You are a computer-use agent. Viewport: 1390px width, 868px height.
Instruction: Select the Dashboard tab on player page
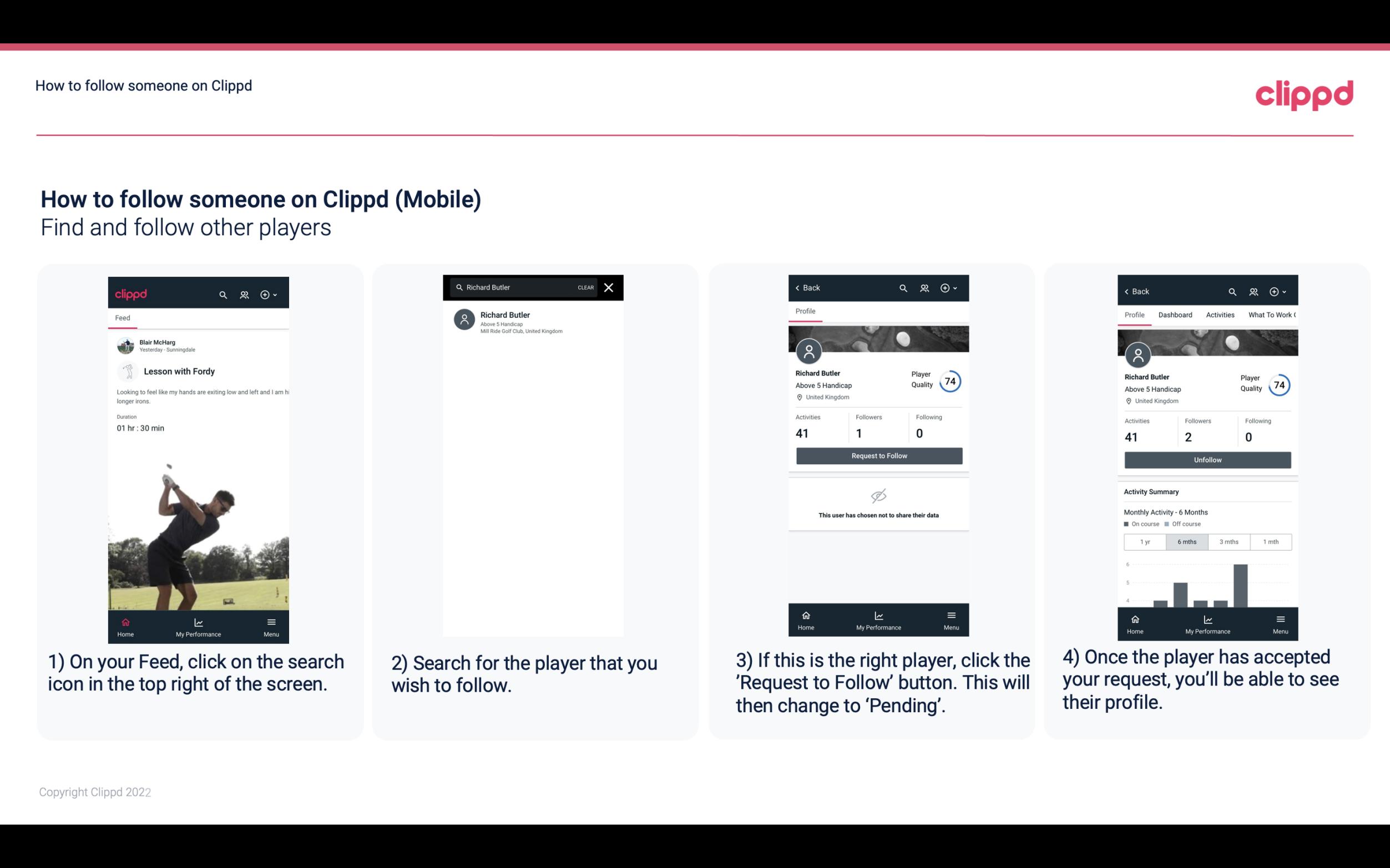pyautogui.click(x=1176, y=315)
